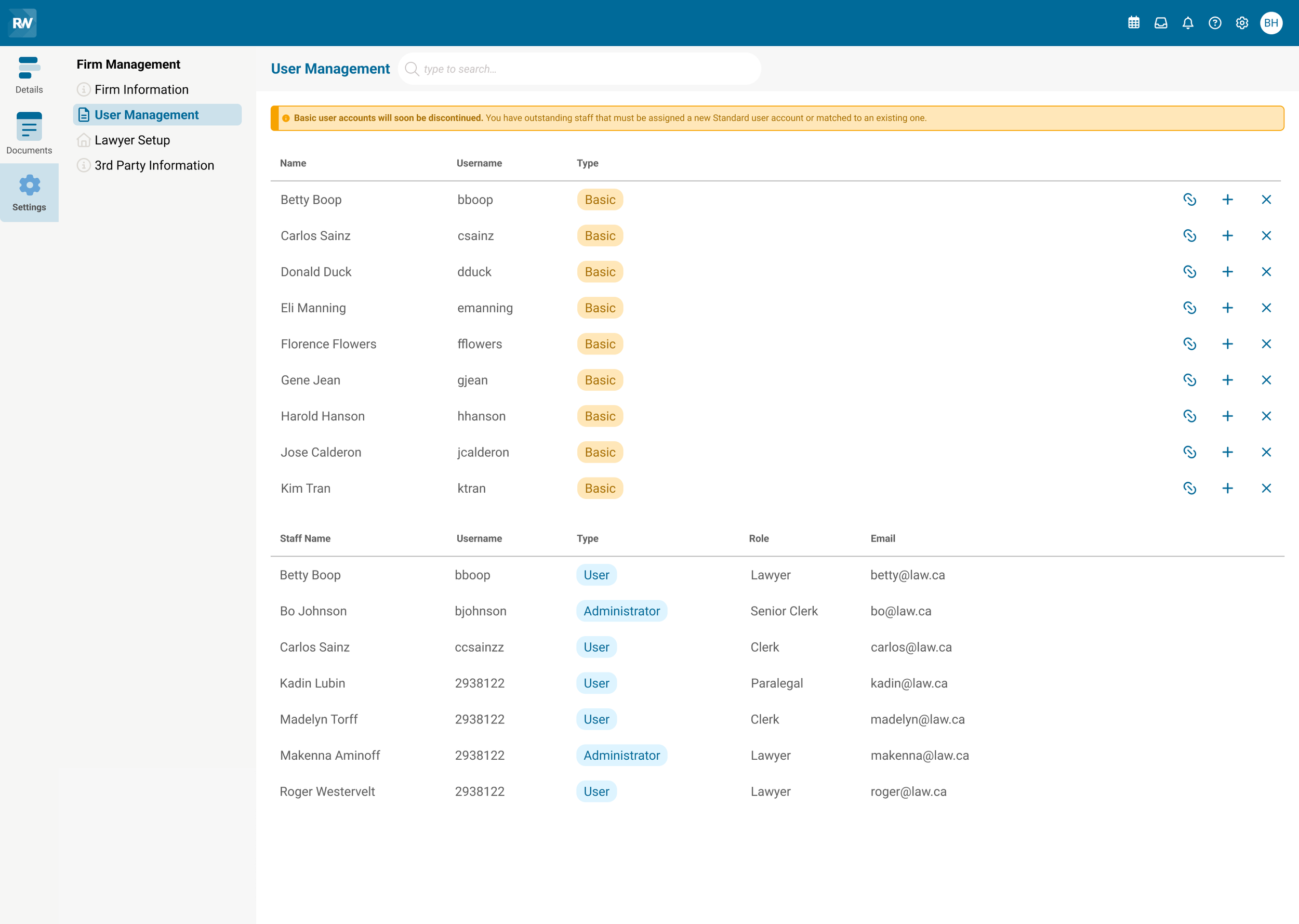Click the betty@law.ca email
This screenshot has height=924, width=1299.
coord(907,575)
